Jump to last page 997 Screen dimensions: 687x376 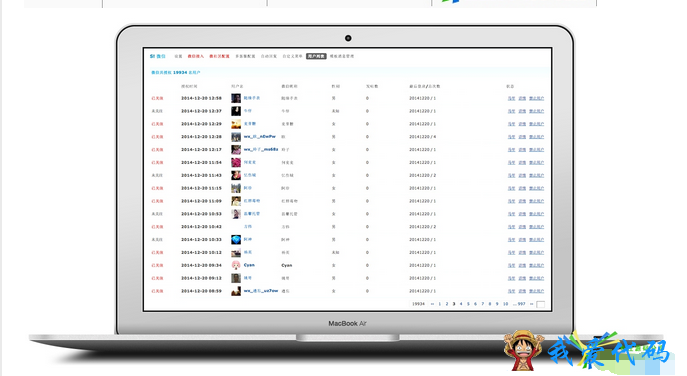click(x=521, y=304)
